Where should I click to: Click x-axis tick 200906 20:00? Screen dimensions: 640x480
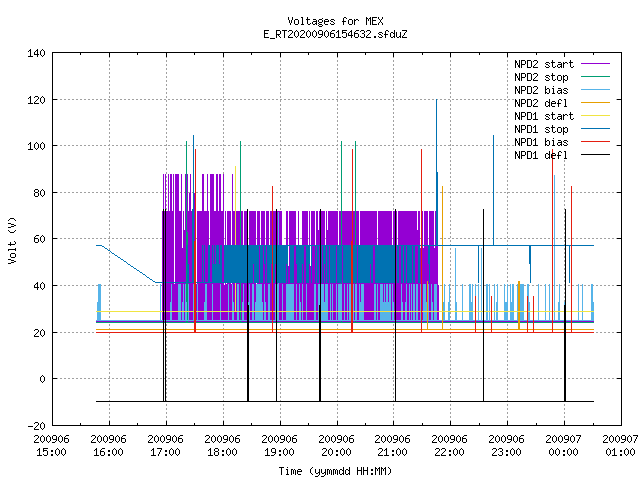(x=336, y=445)
